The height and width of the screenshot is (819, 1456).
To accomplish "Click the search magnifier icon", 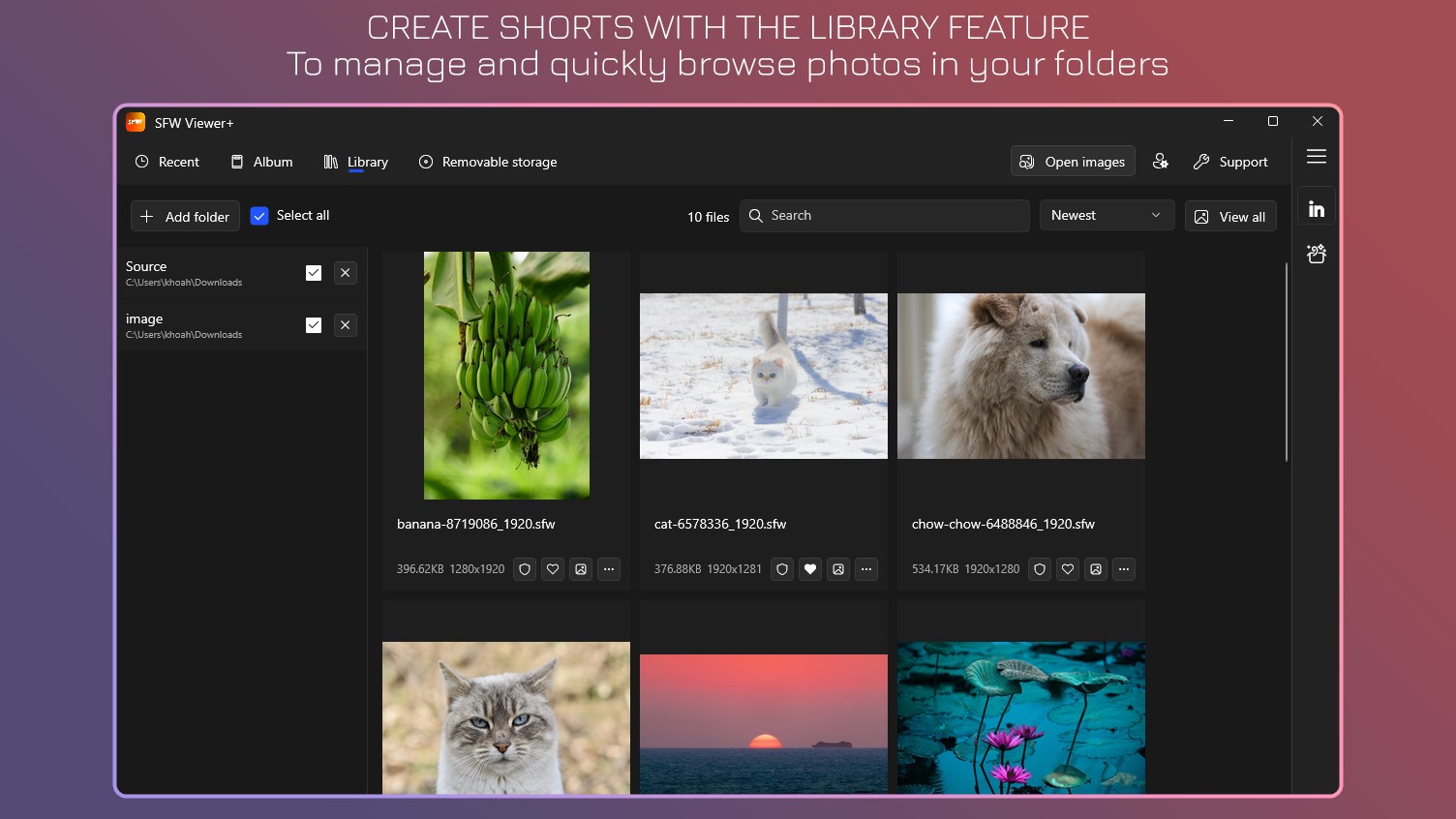I will point(756,216).
